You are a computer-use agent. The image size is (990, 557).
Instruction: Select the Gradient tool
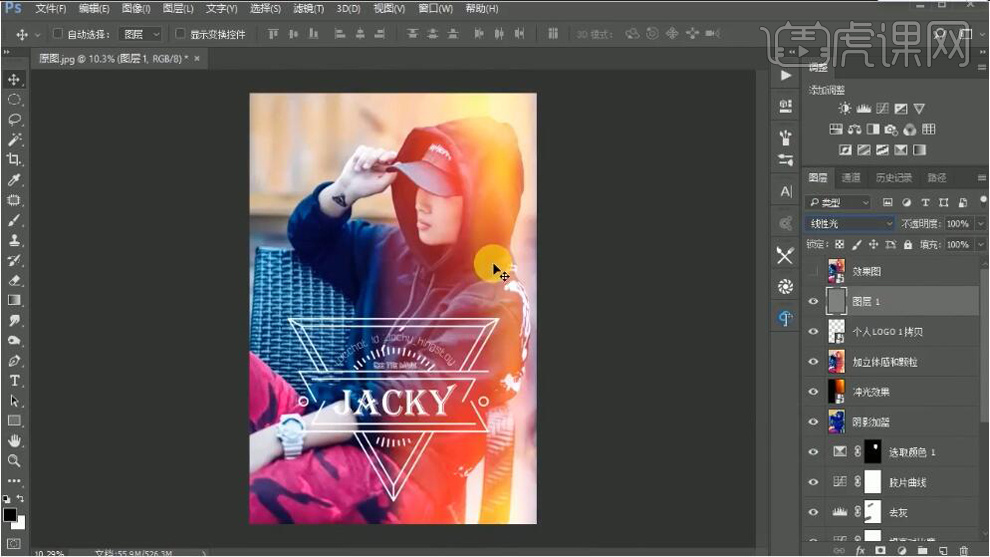(x=14, y=300)
